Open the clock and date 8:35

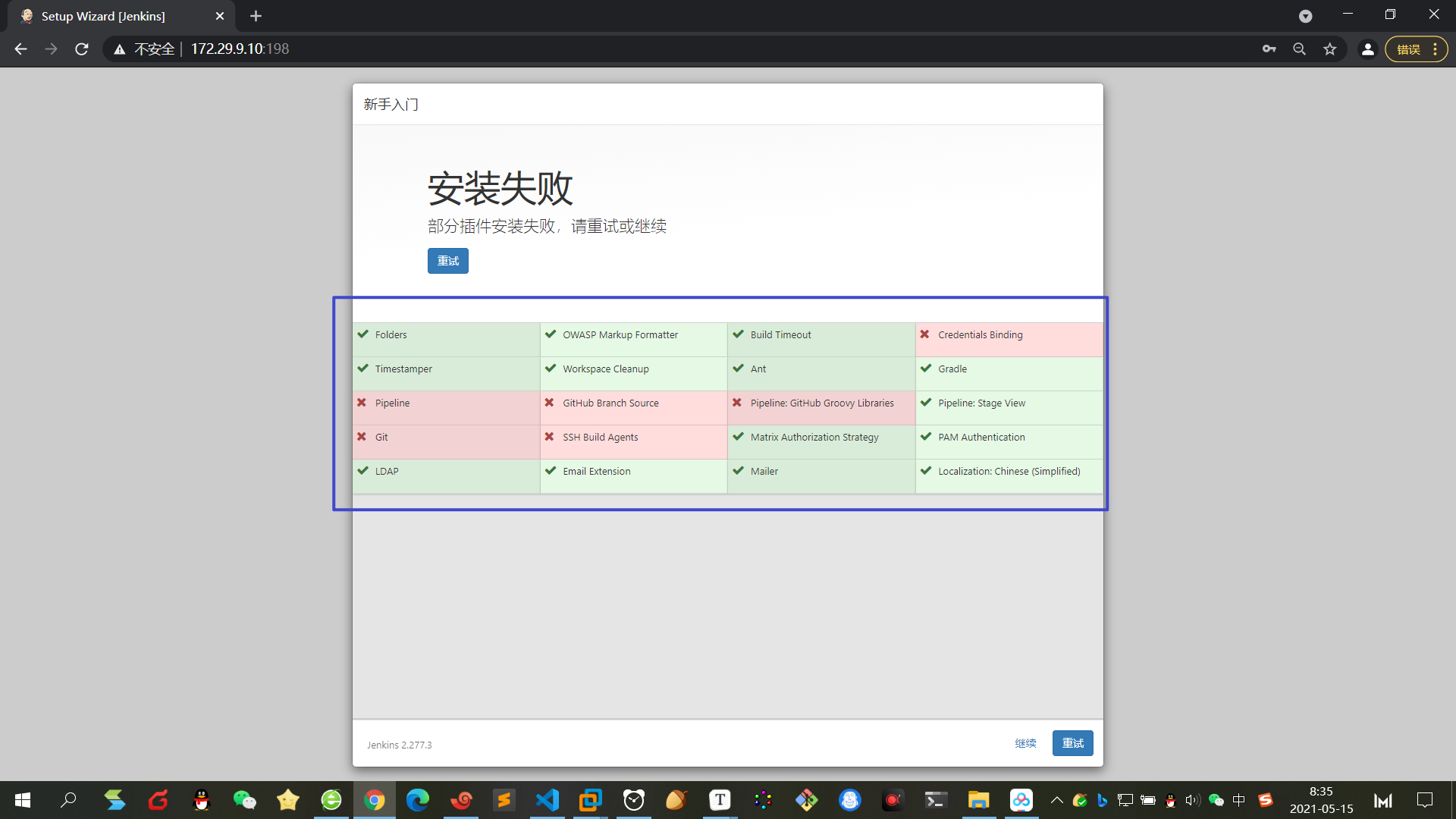(x=1321, y=800)
